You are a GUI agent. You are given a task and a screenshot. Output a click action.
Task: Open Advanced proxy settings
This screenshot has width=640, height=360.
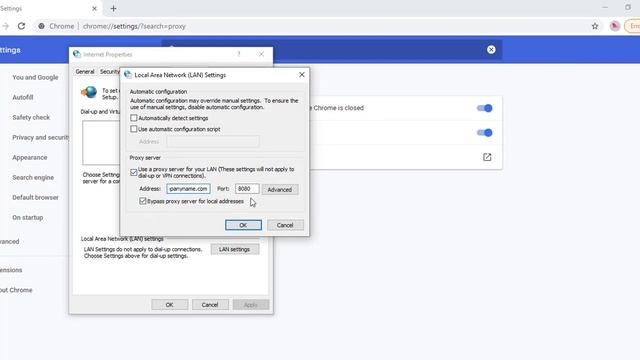(x=280, y=189)
